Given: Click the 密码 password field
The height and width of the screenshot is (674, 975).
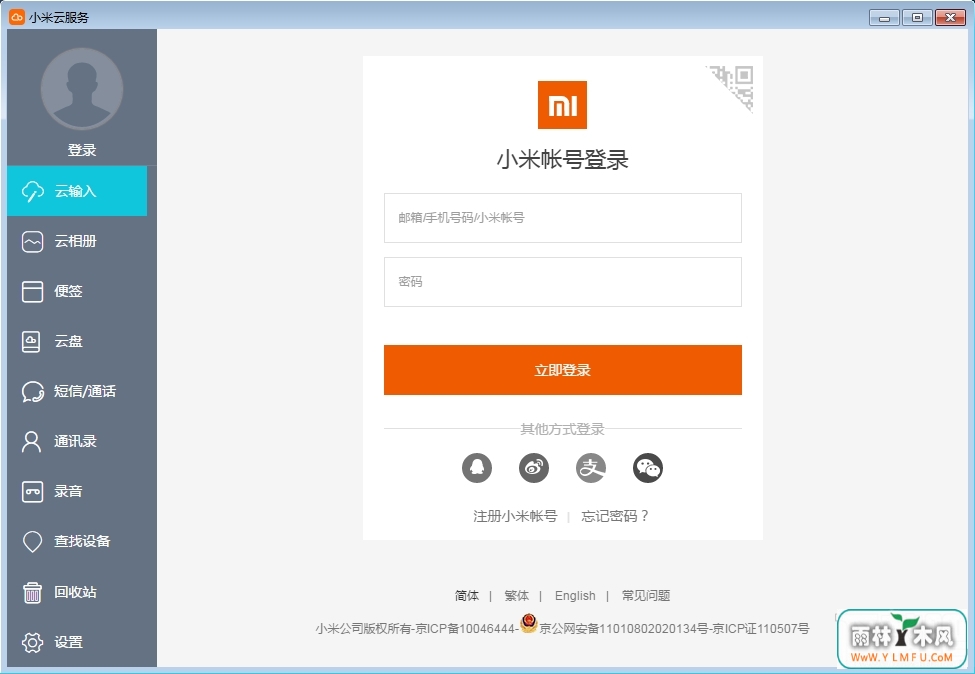Looking at the screenshot, I should tap(563, 282).
